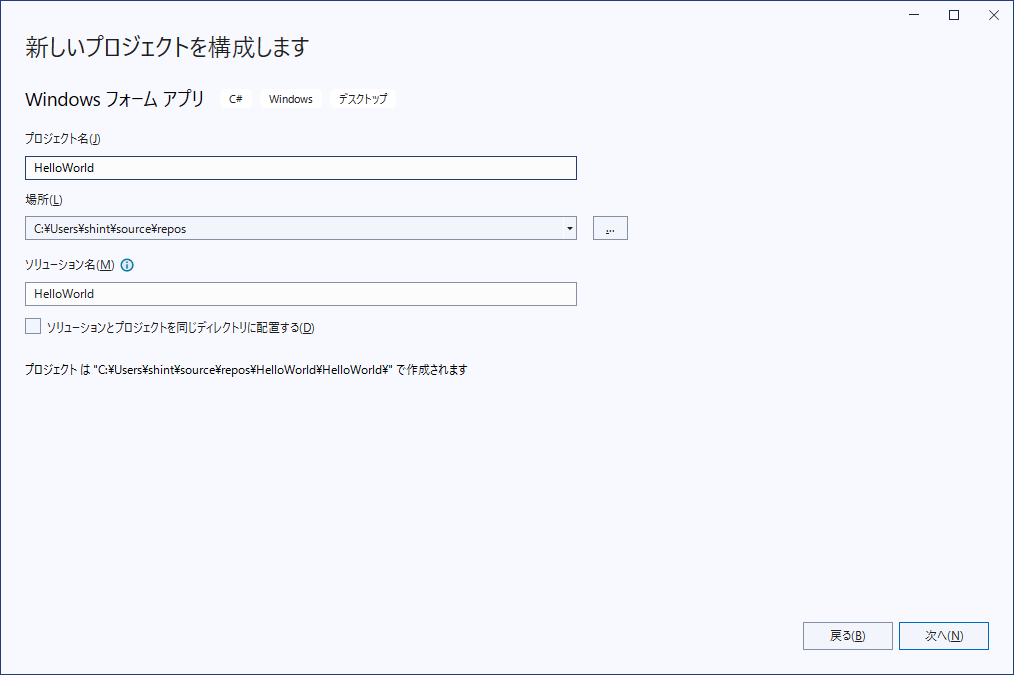Click the Windows tag
The image size is (1014, 675).
click(290, 99)
